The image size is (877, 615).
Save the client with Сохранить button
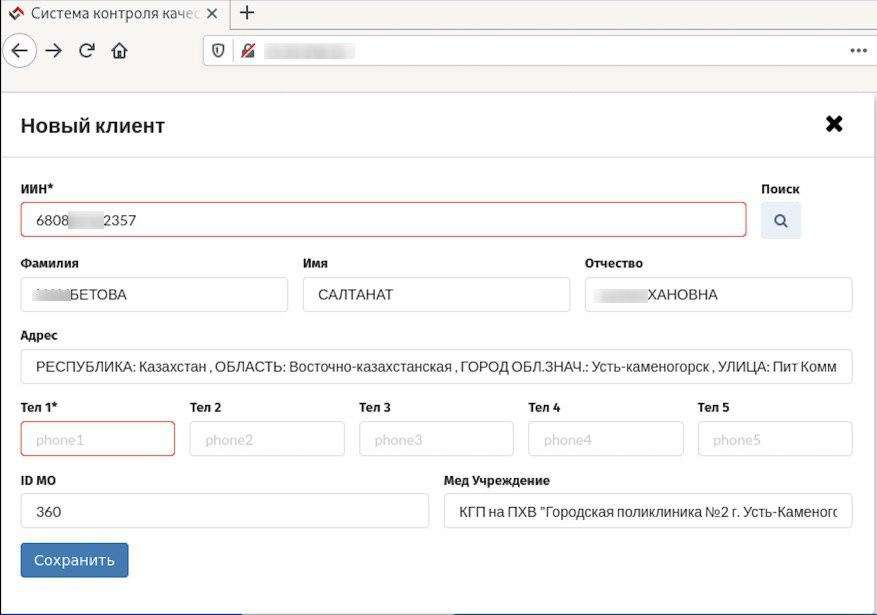pos(74,560)
